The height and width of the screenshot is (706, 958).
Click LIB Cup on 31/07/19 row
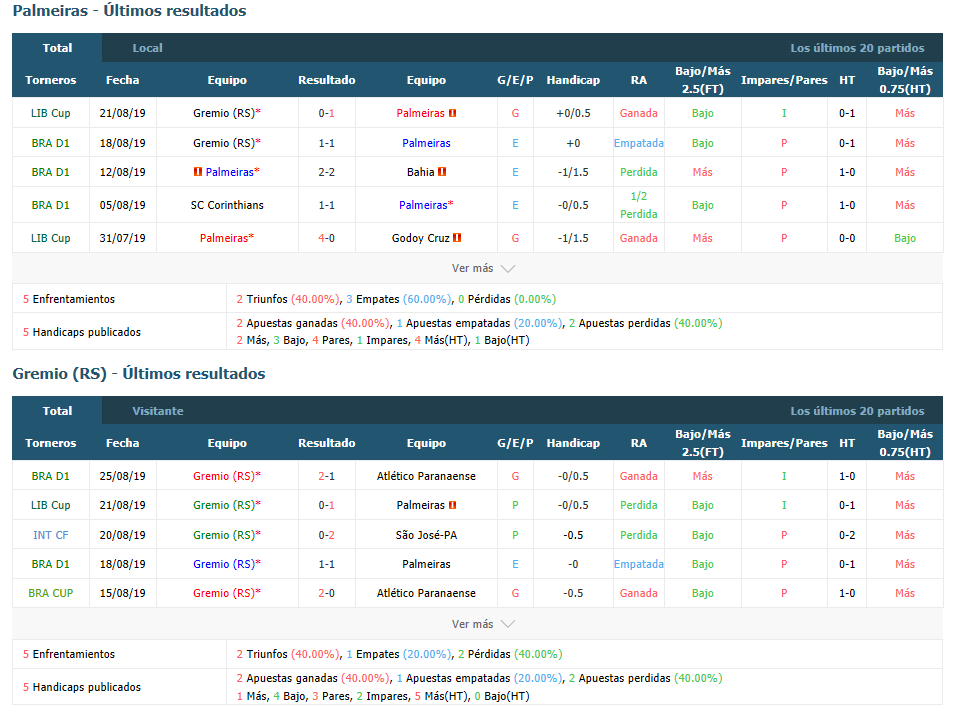pos(51,238)
